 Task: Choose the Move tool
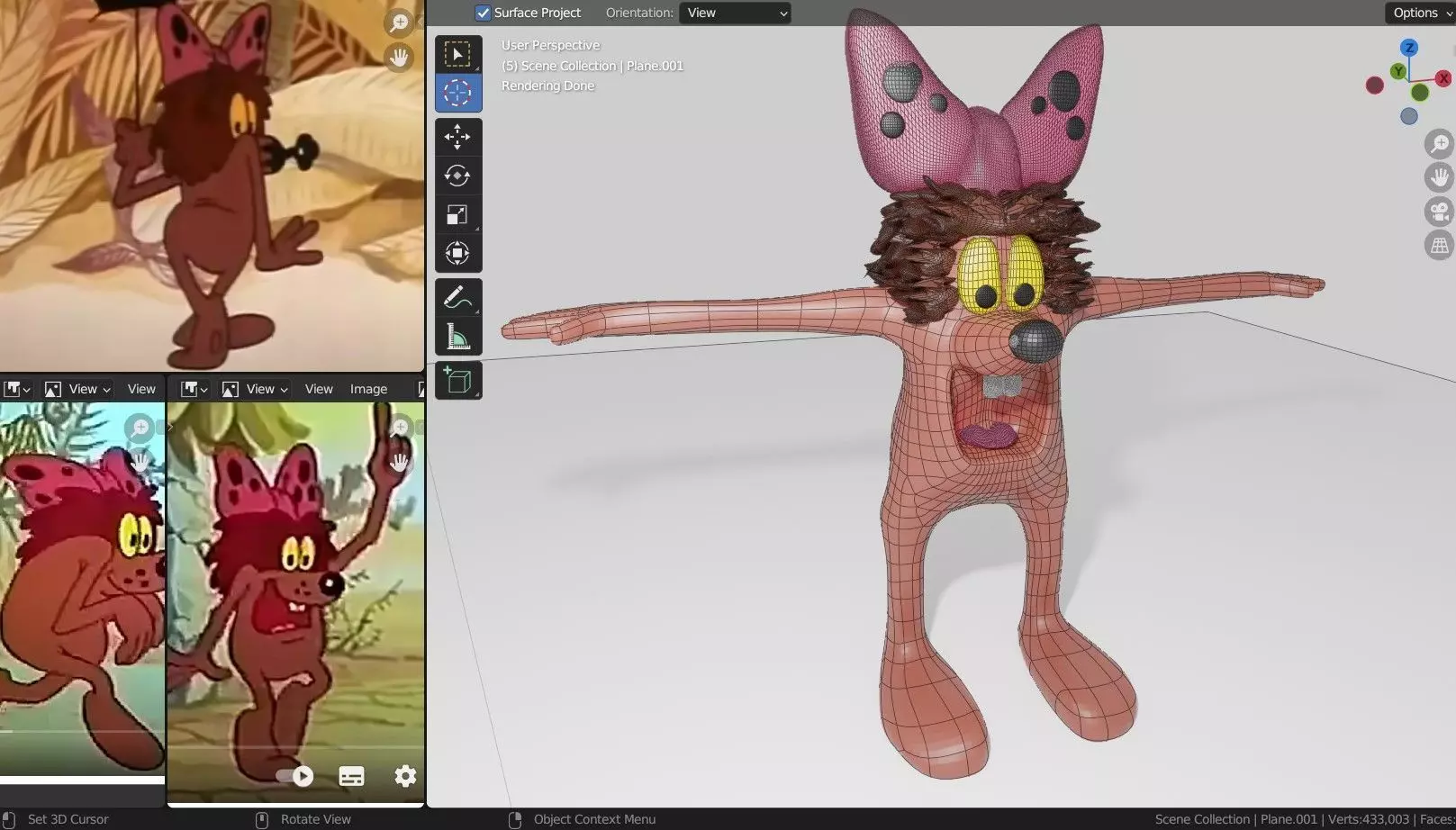pyautogui.click(x=457, y=137)
